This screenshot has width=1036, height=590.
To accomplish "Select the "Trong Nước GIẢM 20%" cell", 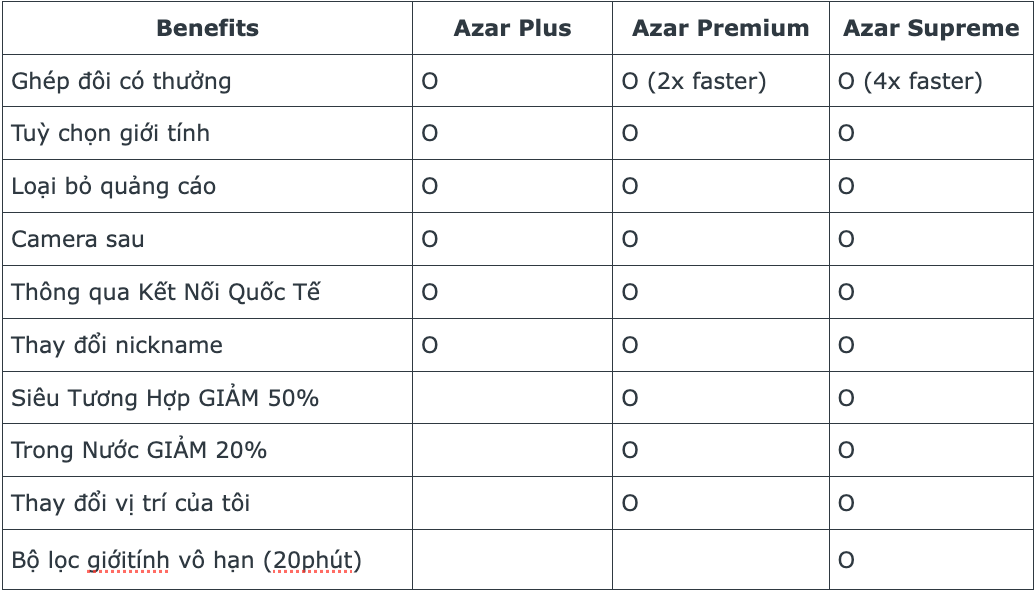I will click(139, 451).
